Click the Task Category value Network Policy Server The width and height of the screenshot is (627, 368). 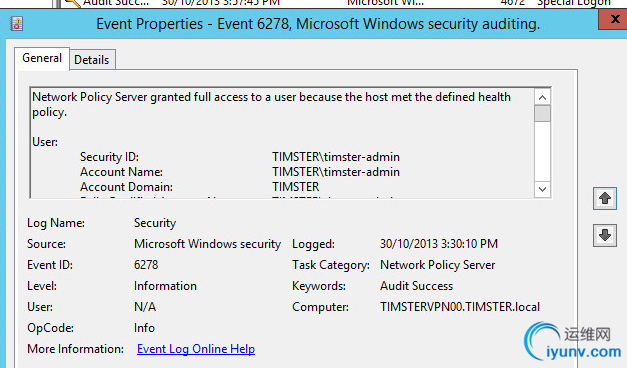pos(437,265)
